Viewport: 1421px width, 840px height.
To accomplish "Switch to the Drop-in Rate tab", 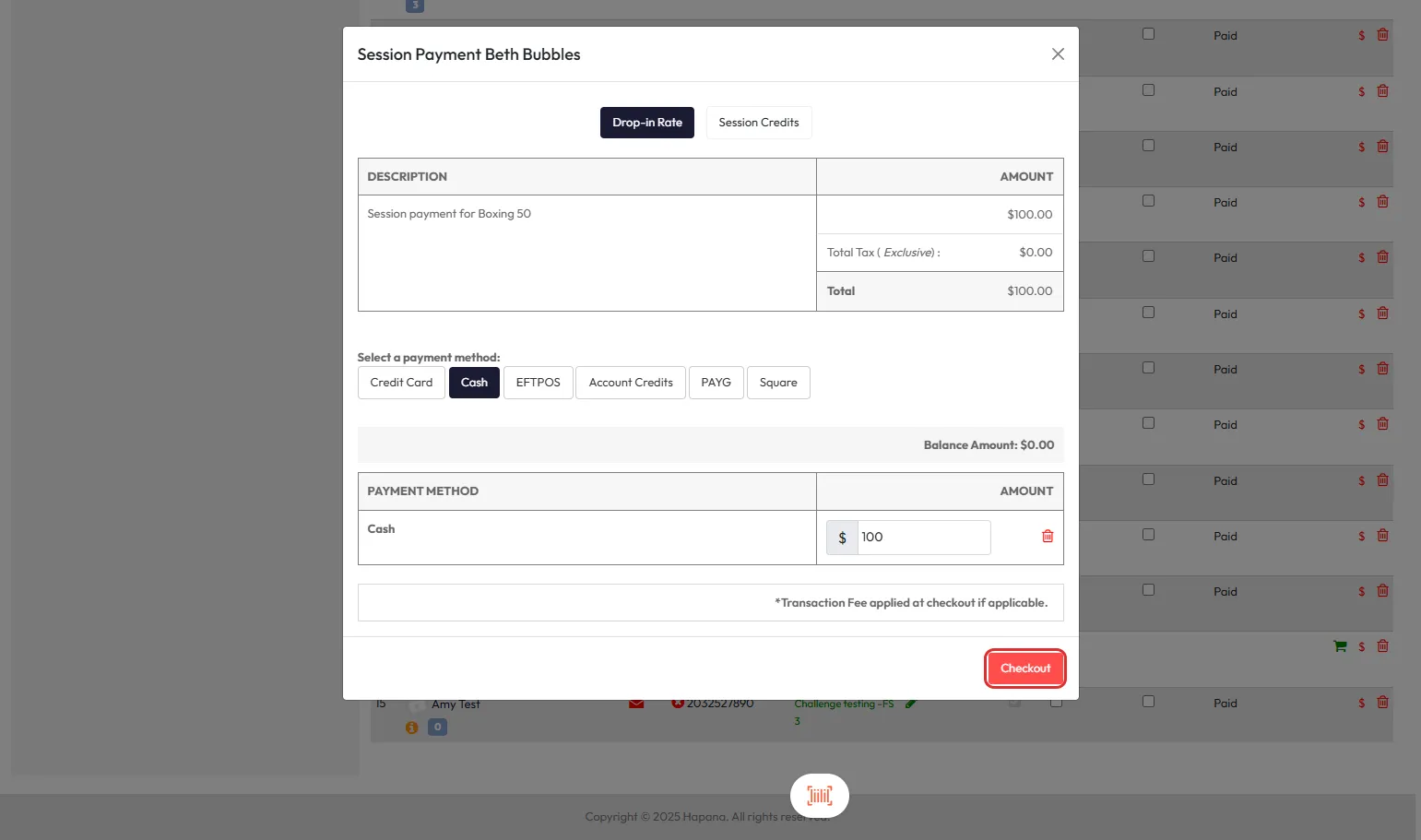I will [x=646, y=123].
